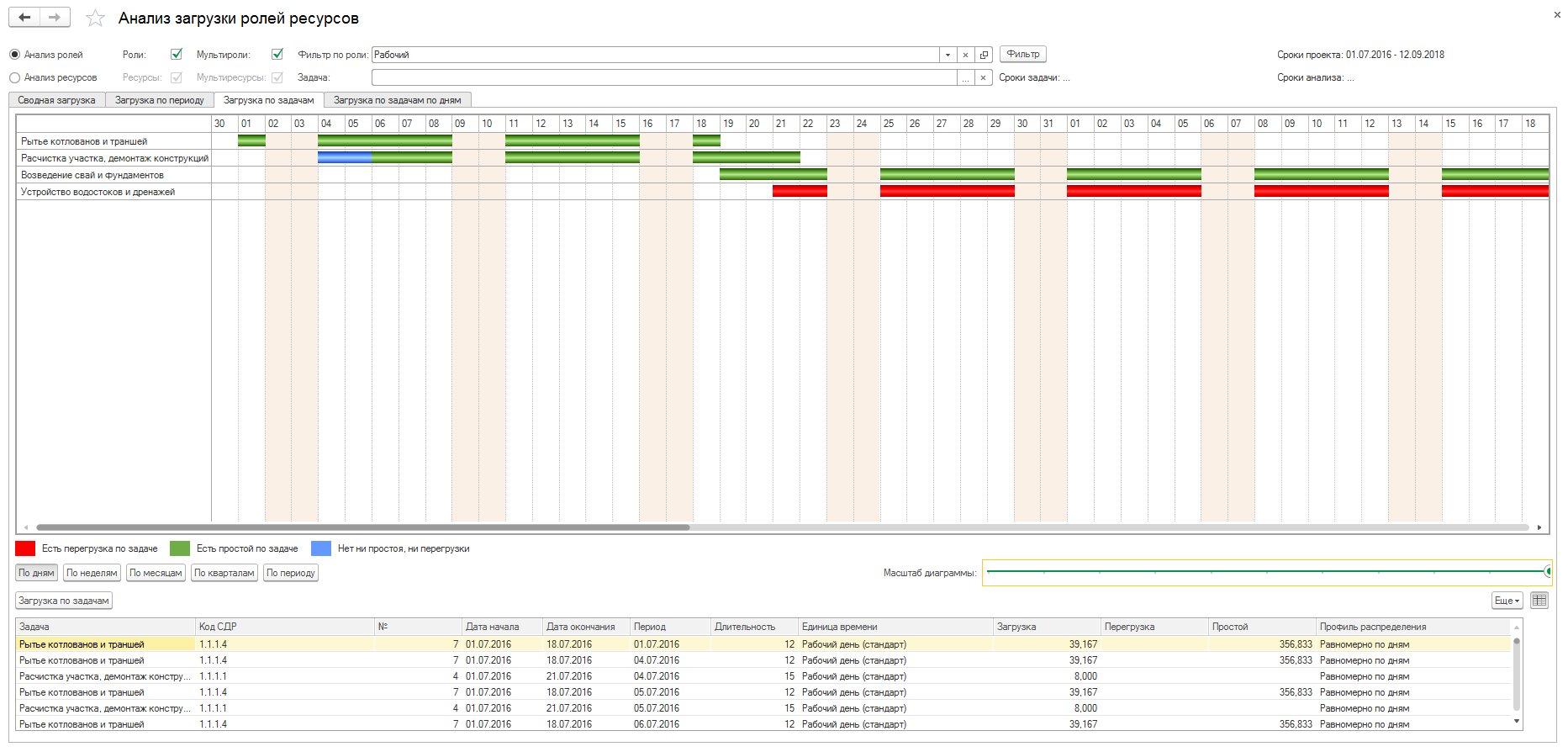Image resolution: width=1568 pixels, height=752 pixels.
Task: Select the Анализ ресурсов radio button
Action: click(x=14, y=77)
